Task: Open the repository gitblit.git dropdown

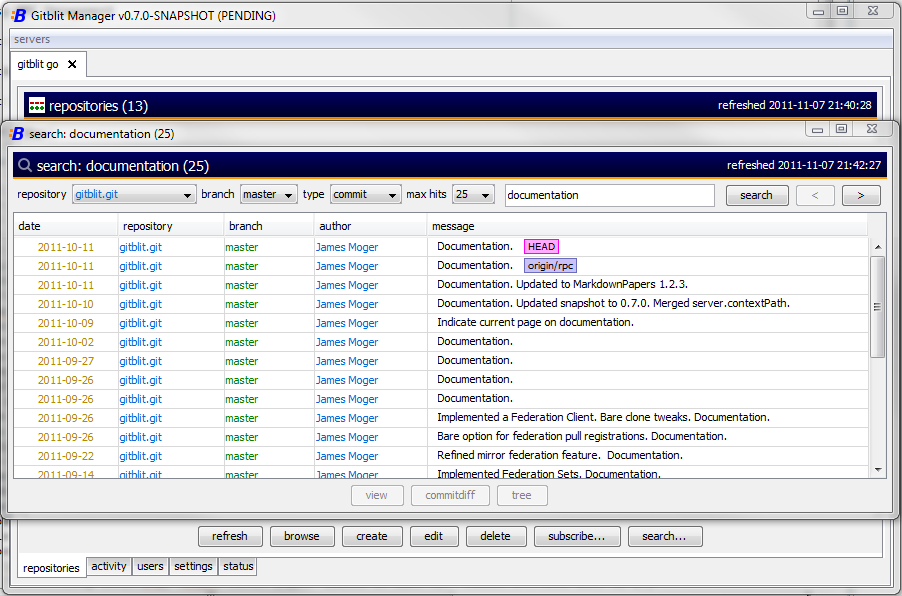Action: pyautogui.click(x=134, y=194)
